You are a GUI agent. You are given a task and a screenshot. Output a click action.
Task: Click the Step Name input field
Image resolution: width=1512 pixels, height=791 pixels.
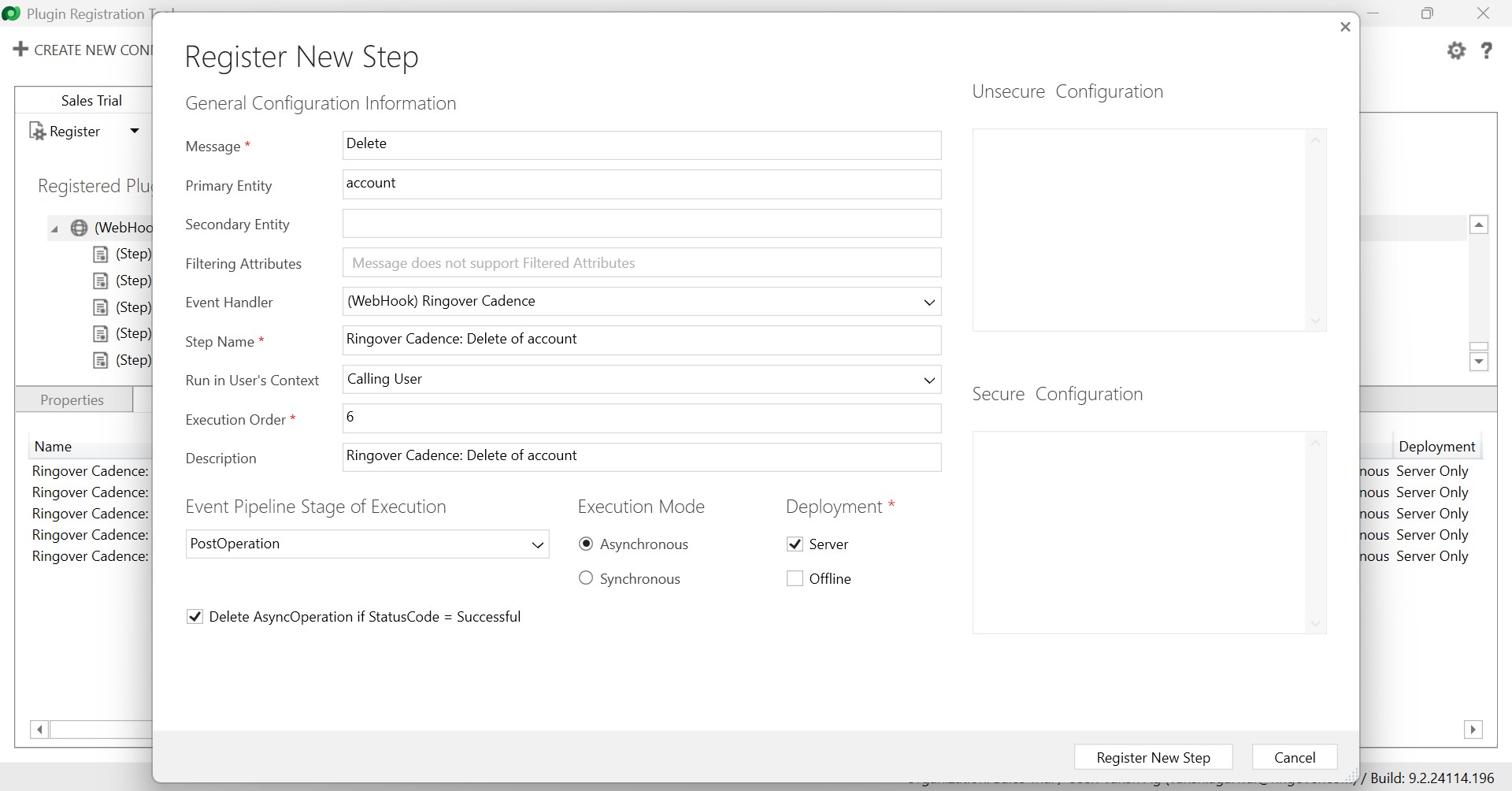642,340
